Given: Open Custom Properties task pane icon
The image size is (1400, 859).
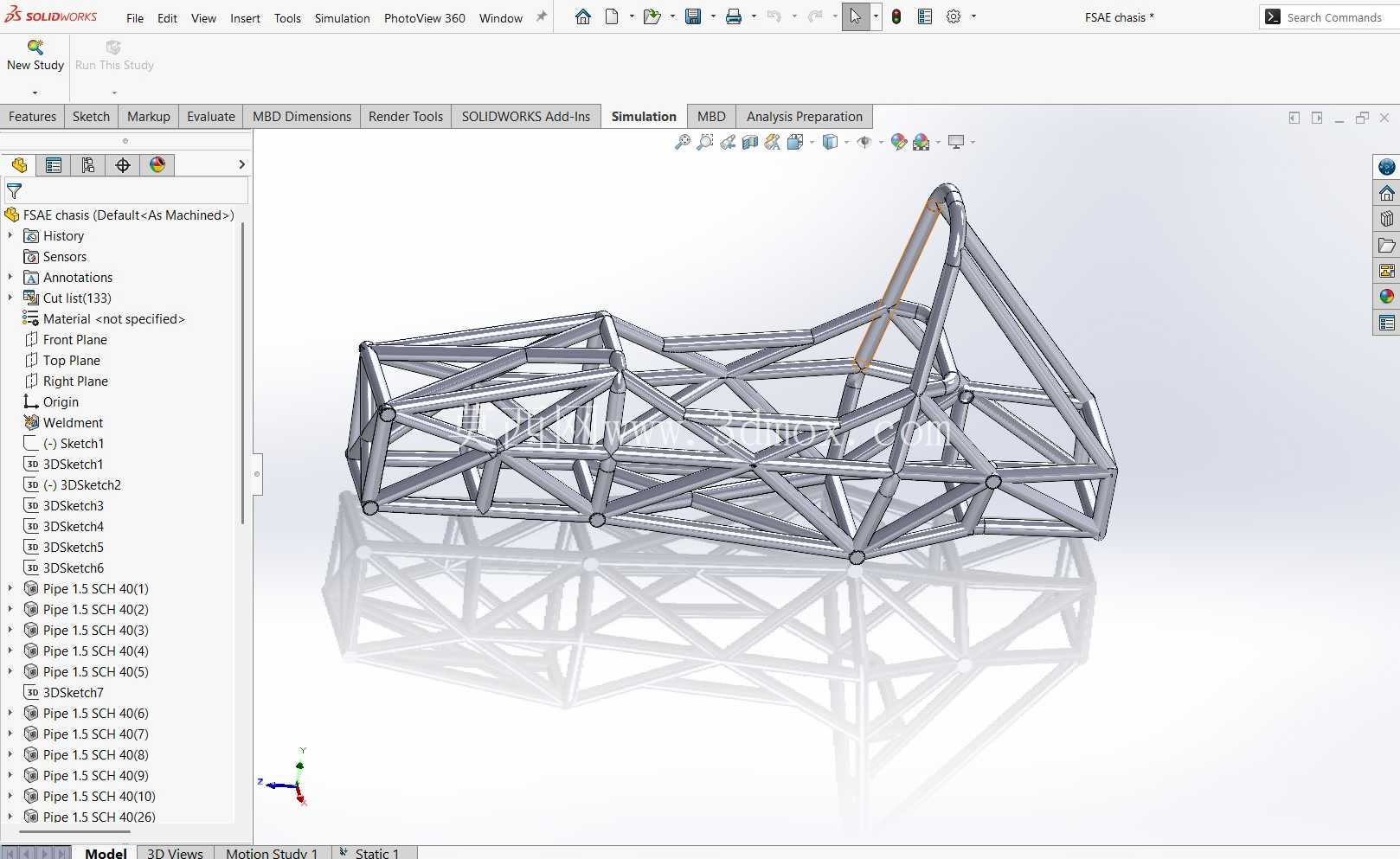Looking at the screenshot, I should tap(1387, 323).
